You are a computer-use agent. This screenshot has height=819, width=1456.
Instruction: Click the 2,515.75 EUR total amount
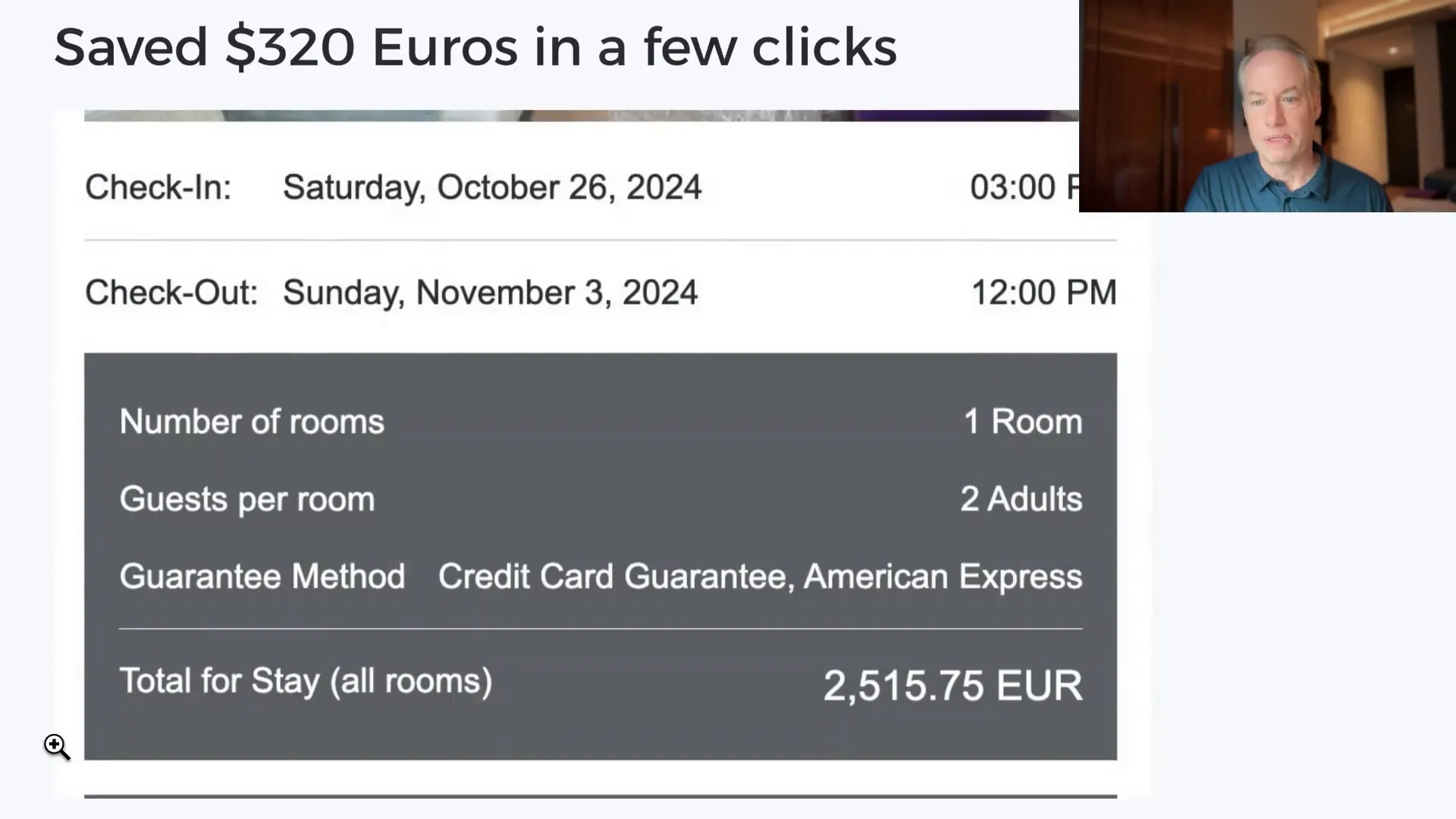pyautogui.click(x=952, y=686)
